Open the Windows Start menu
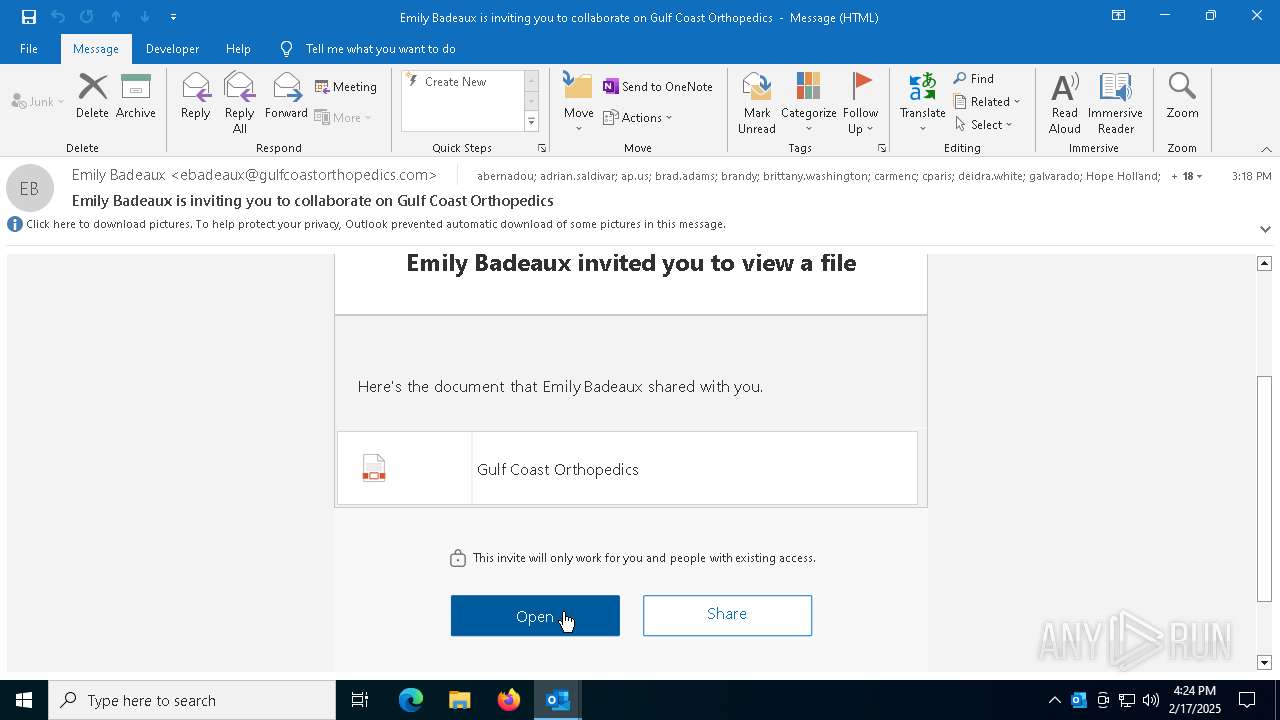The height and width of the screenshot is (720, 1280). [x=24, y=700]
